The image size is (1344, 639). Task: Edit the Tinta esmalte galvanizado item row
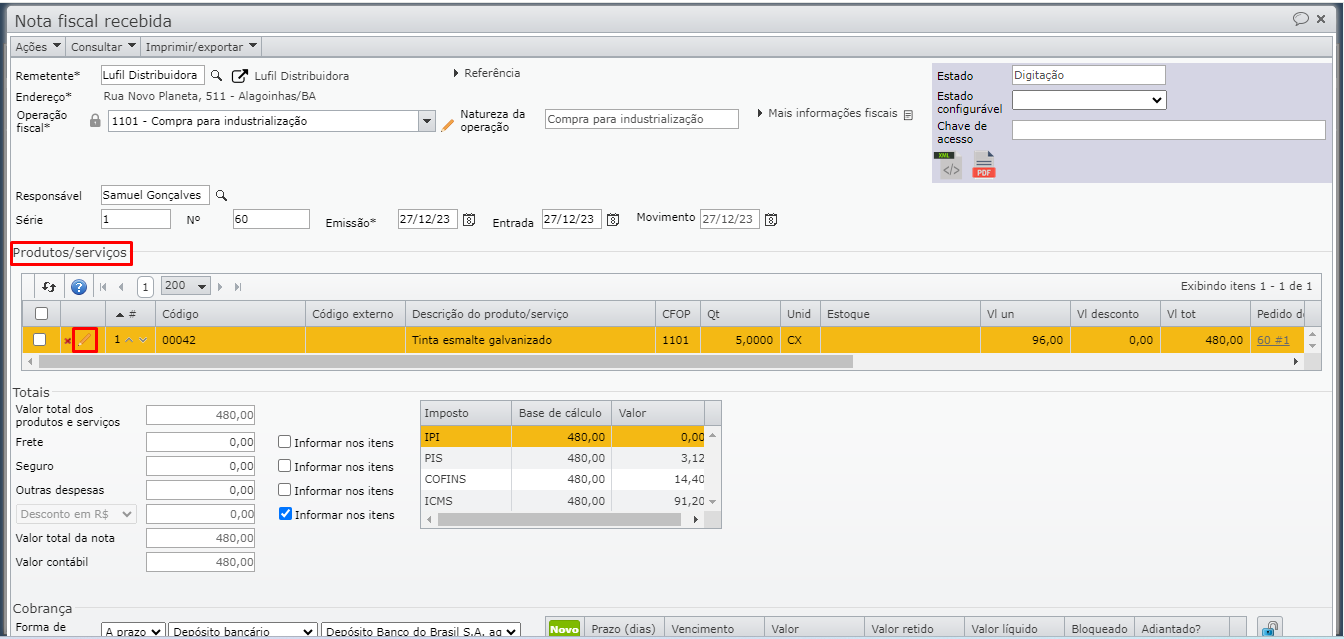tap(85, 340)
